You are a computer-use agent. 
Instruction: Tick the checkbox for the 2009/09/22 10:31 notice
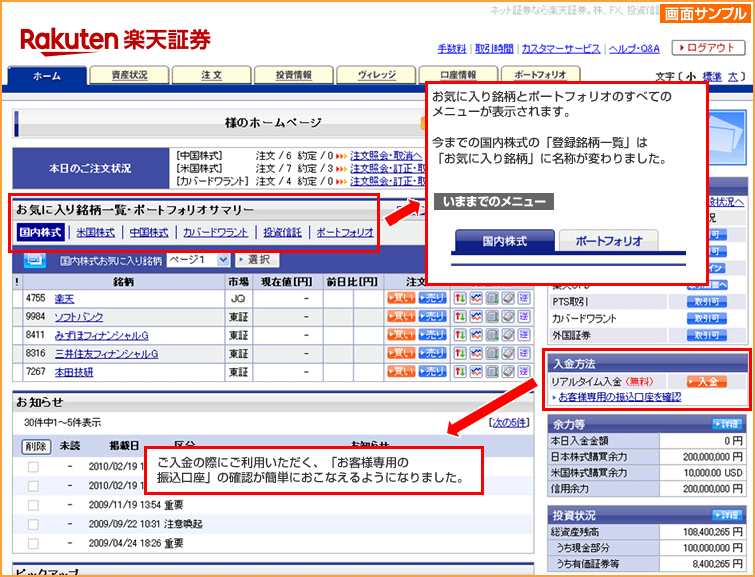[33, 524]
